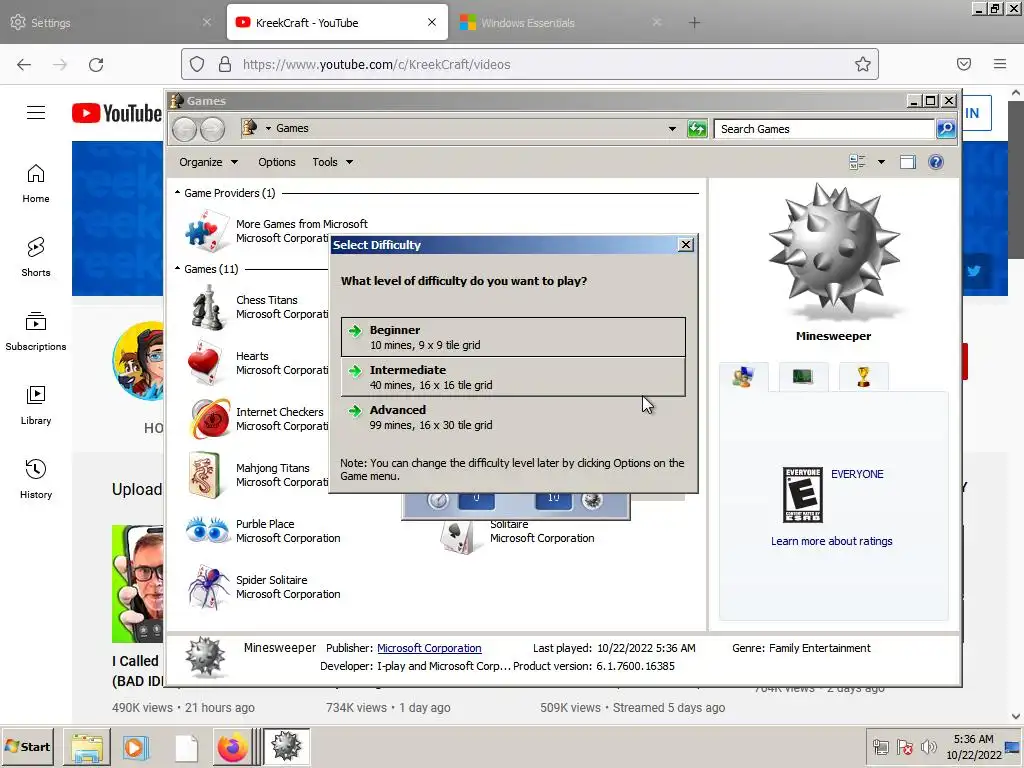Click the browser back arrow
The width and height of the screenshot is (1024, 768).
(x=24, y=64)
